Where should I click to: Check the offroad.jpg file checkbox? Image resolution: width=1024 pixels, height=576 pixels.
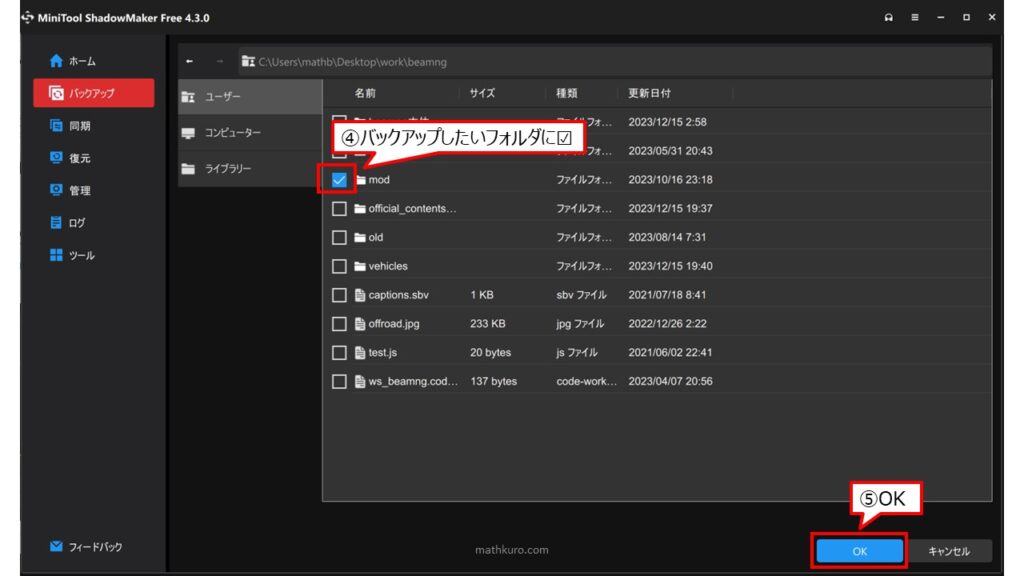pyautogui.click(x=339, y=324)
